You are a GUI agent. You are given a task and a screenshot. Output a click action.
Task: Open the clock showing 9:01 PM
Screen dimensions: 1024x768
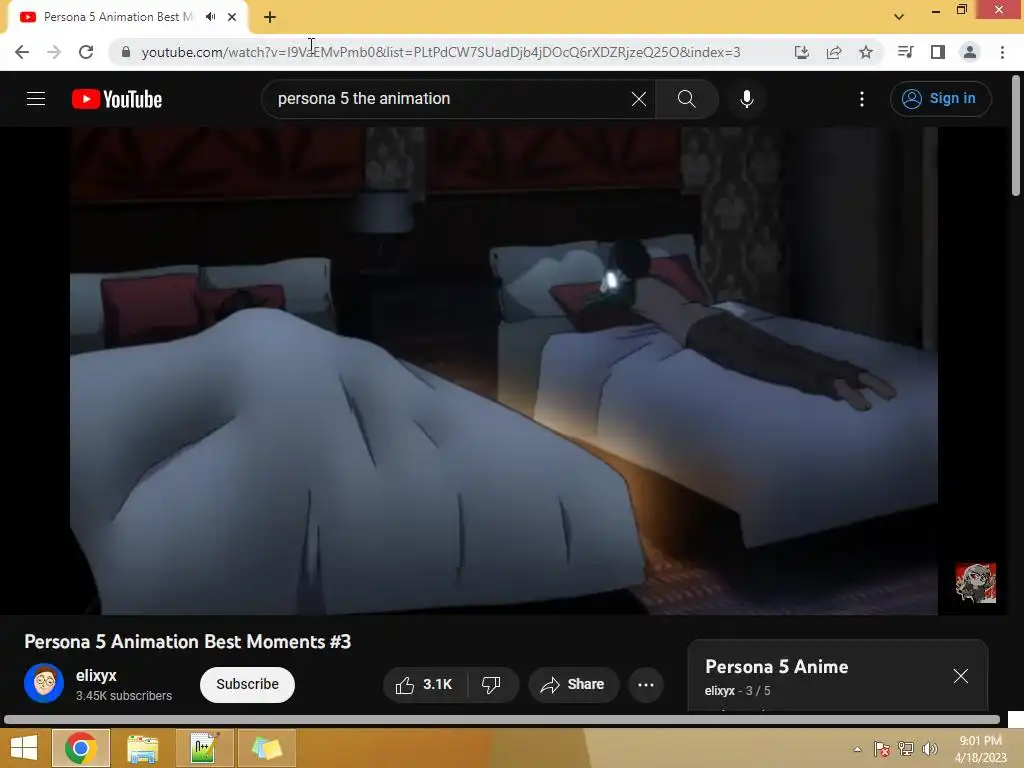tap(980, 749)
